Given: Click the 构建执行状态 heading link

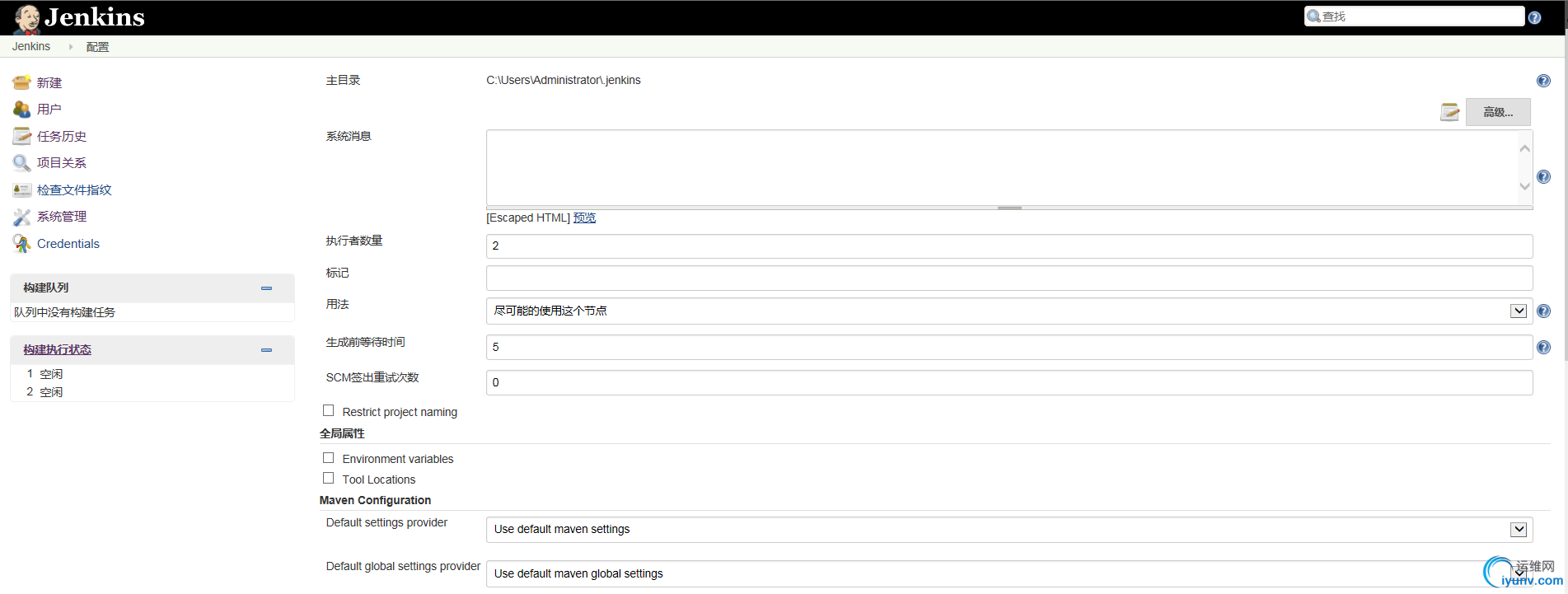Looking at the screenshot, I should pyautogui.click(x=57, y=349).
